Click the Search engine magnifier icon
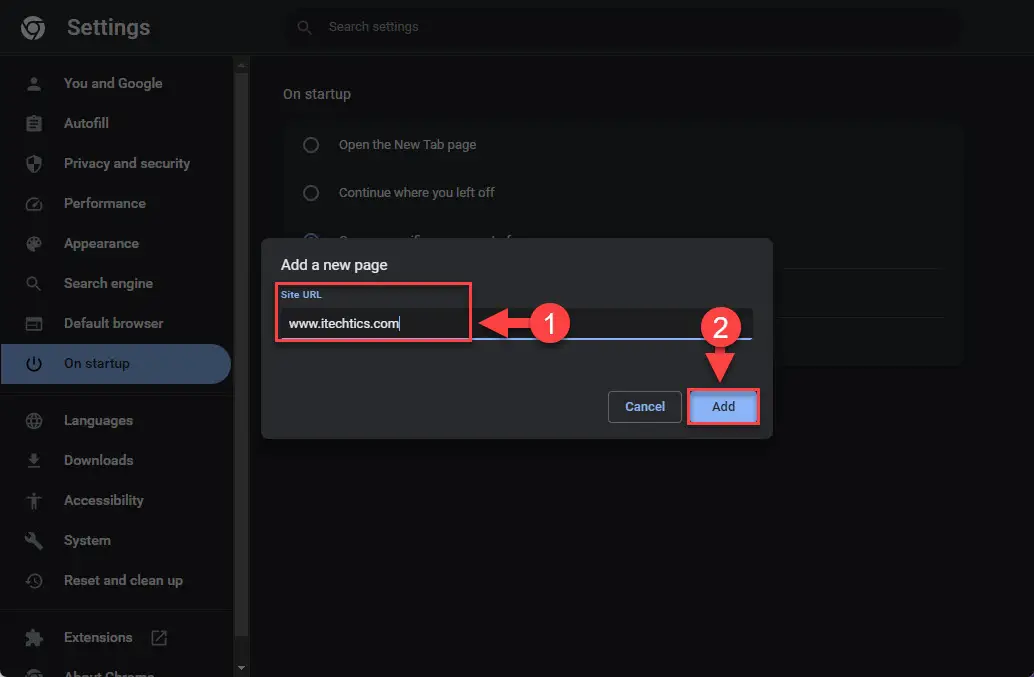Screen dimensions: 1034x677 (x=34, y=283)
